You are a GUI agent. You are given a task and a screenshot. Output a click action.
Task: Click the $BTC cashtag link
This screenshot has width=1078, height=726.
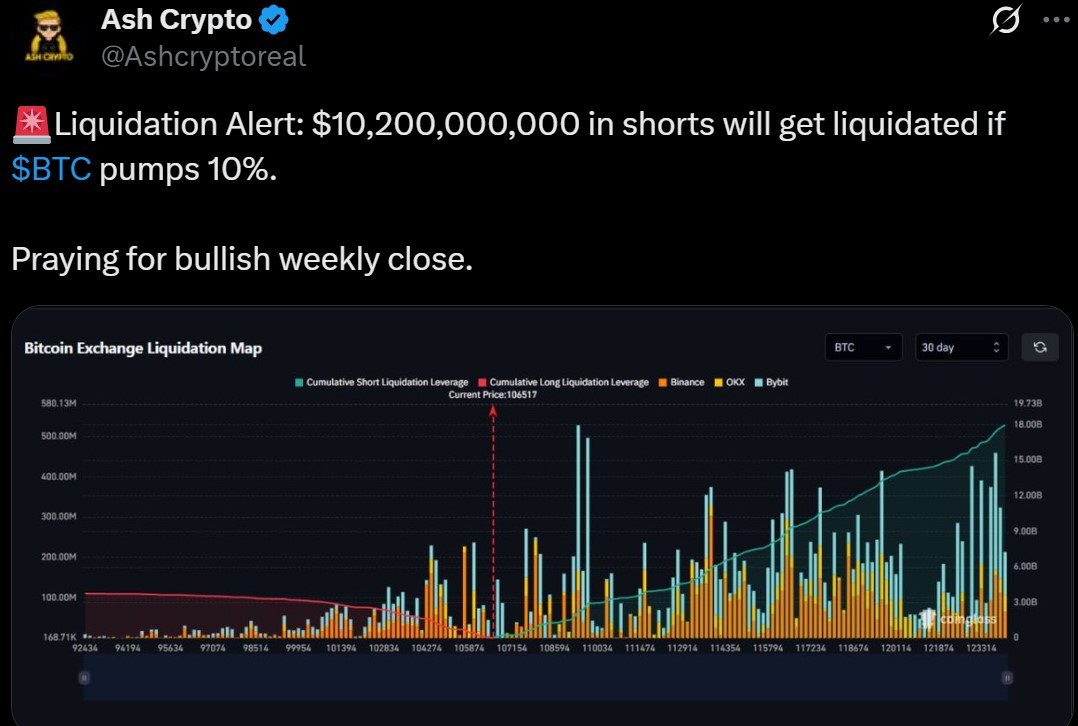point(51,170)
